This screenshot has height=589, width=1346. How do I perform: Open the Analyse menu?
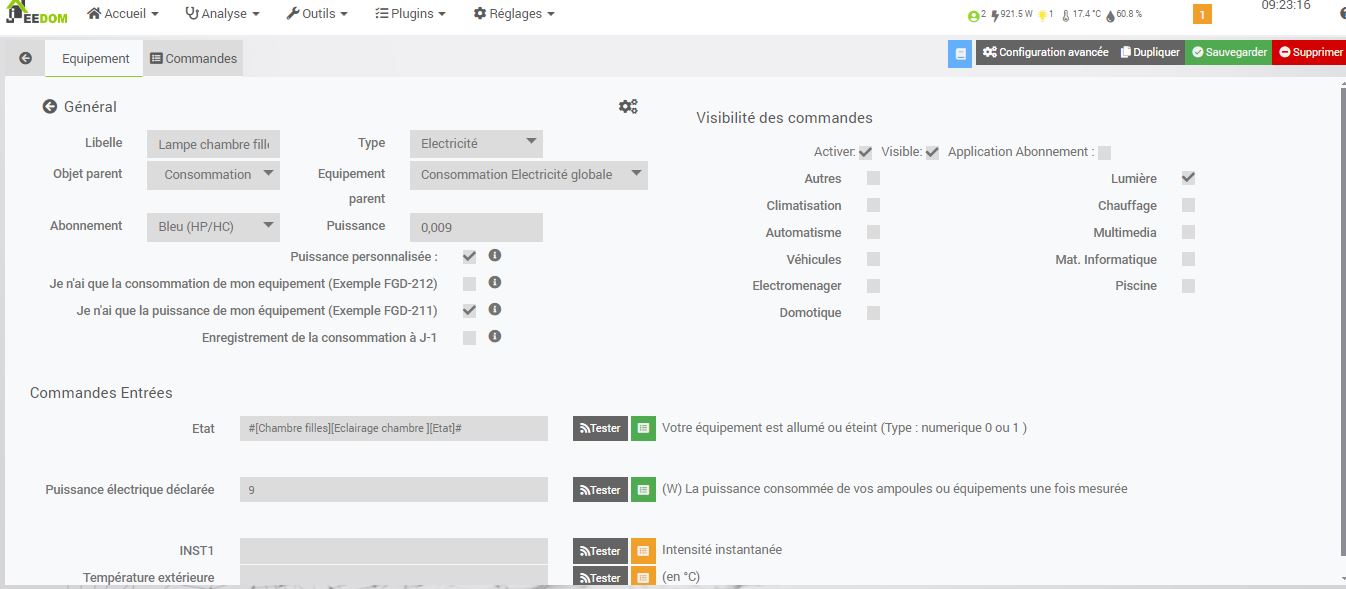222,14
